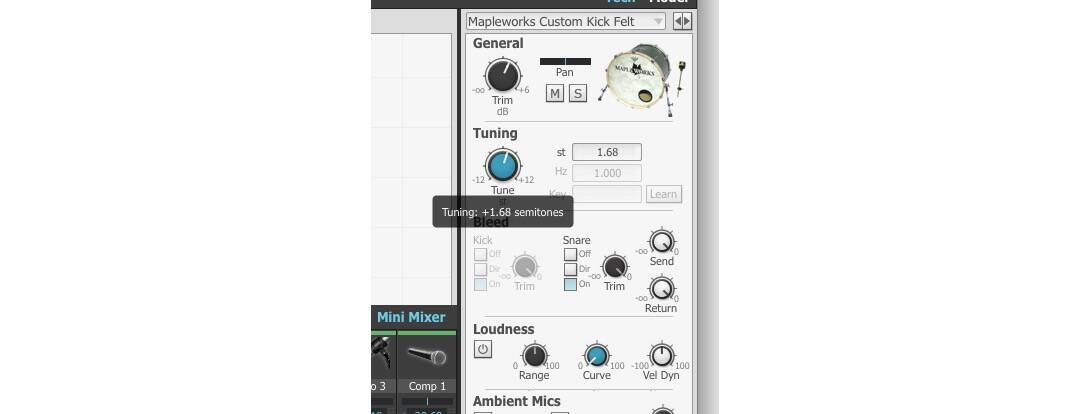This screenshot has height=414, width=1090.
Task: Click the blue Loudness Curve knob
Action: [x=596, y=356]
